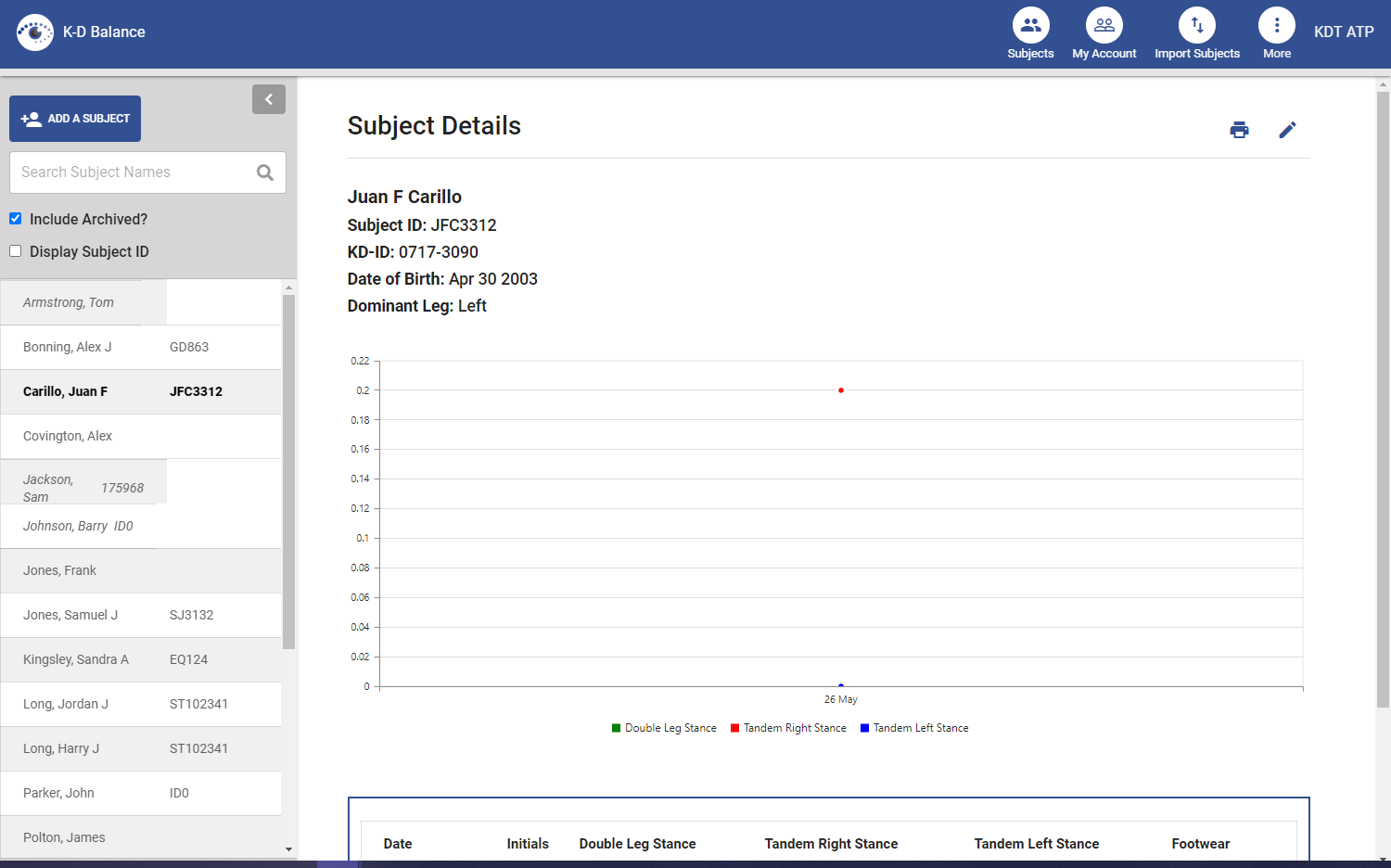Viewport: 1391px width, 868px height.
Task: Click the search magnifier icon
Action: [x=265, y=172]
